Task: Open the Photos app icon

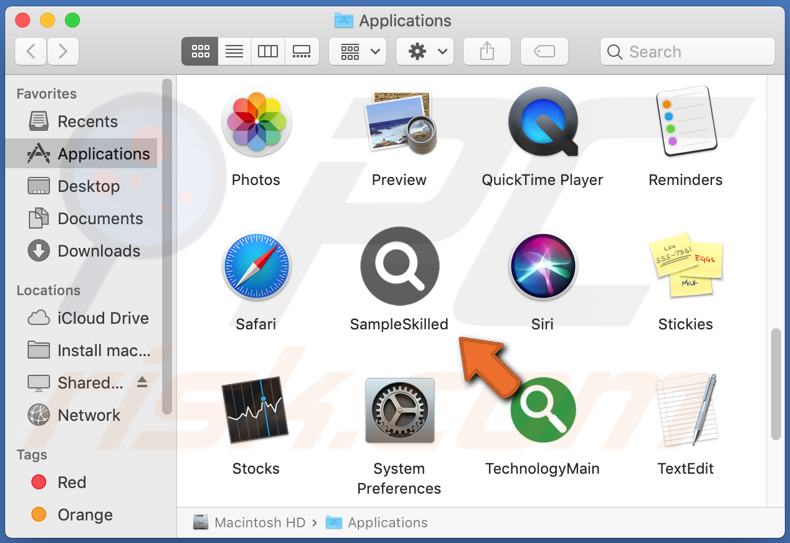Action: (x=256, y=122)
